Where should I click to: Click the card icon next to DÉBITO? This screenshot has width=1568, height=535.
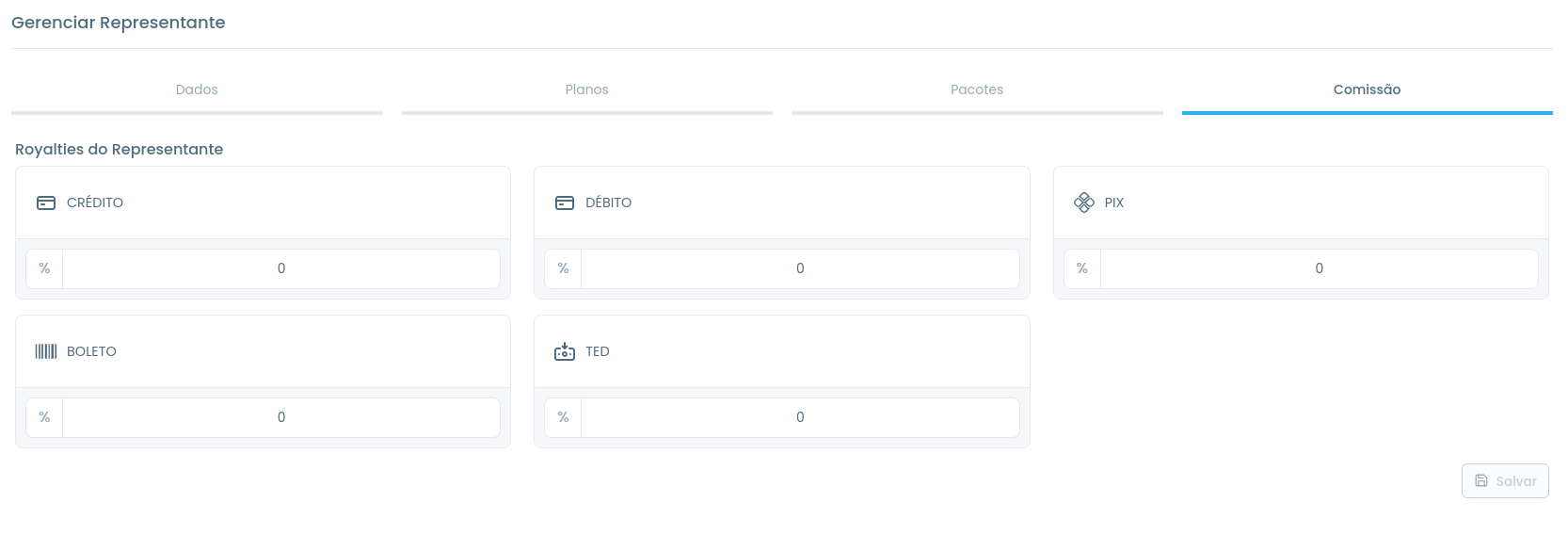pyautogui.click(x=565, y=203)
